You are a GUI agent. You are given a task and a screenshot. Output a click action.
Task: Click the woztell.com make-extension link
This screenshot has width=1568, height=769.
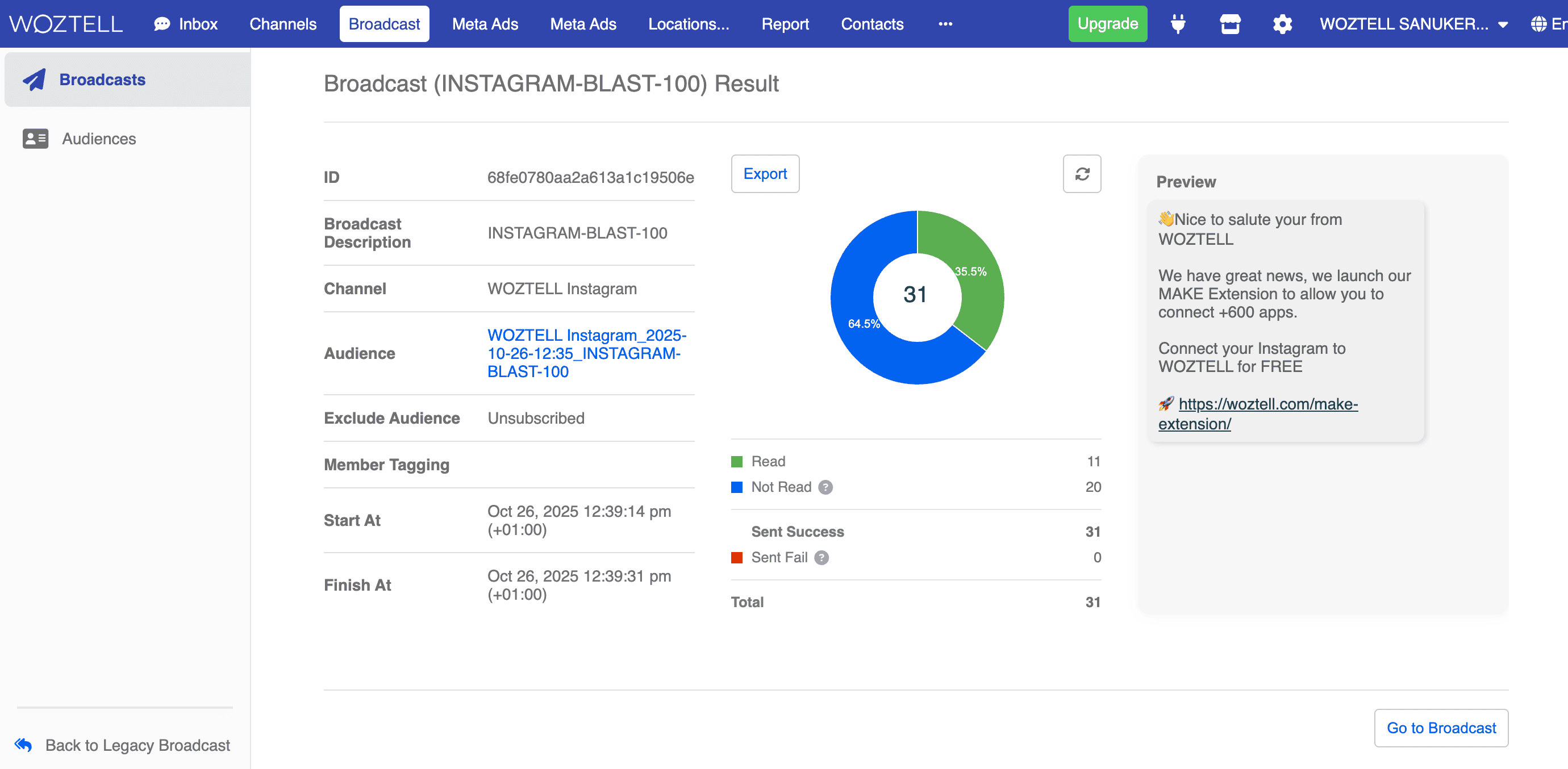1267,404
